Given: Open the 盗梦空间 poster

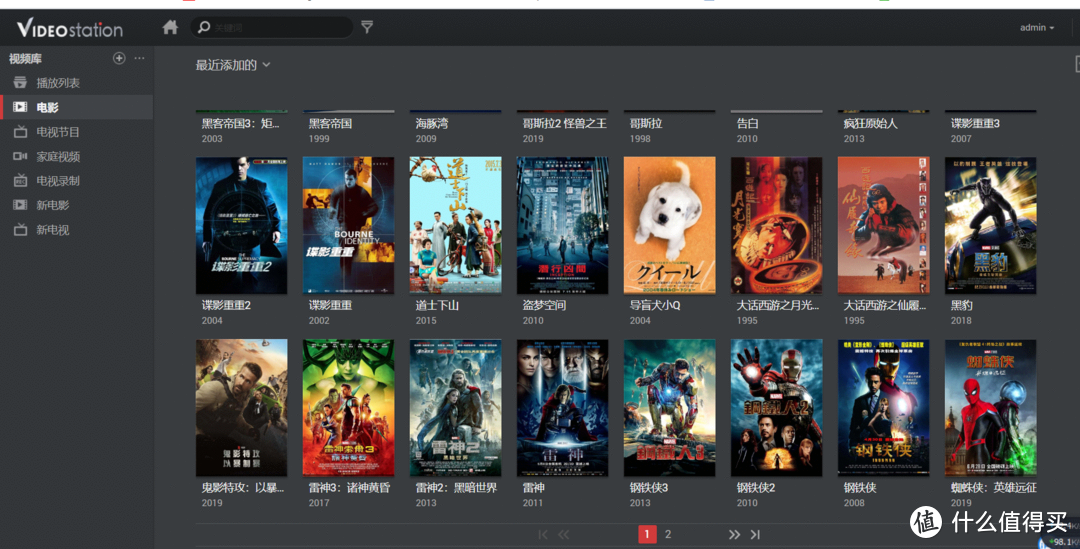Looking at the screenshot, I should point(562,225).
